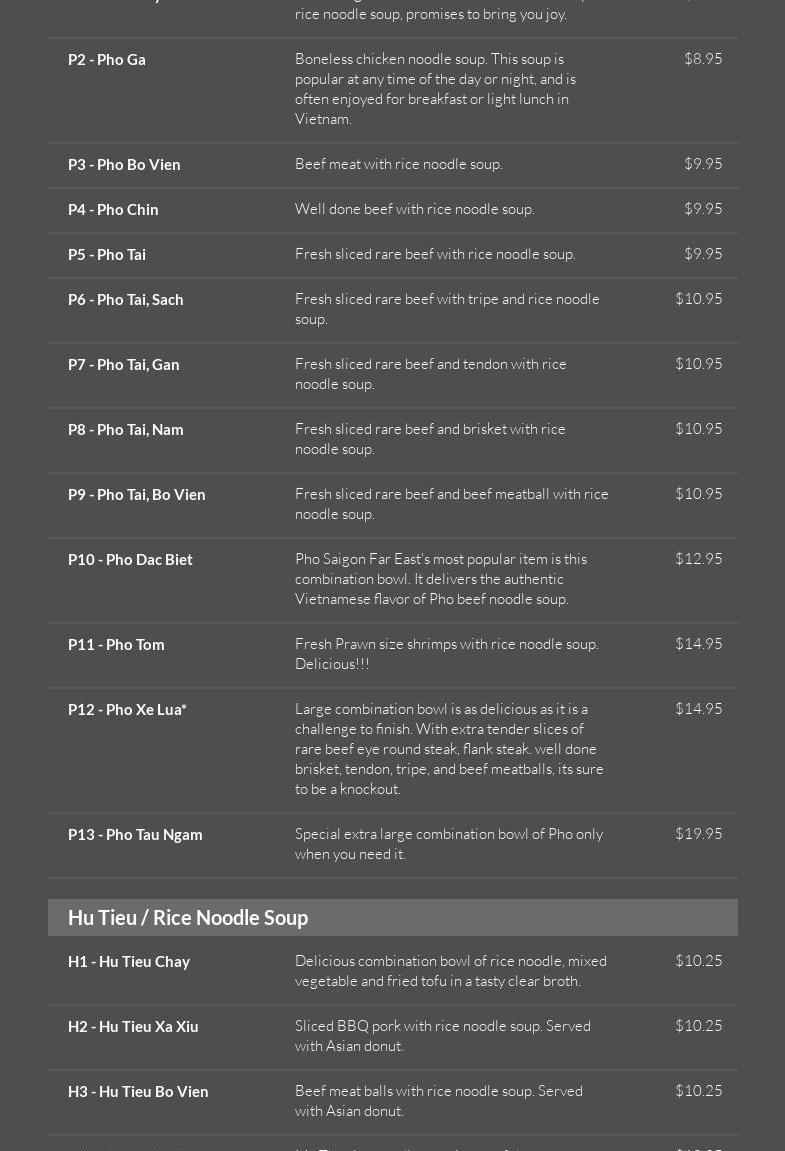Choose the H2 - Hu Tieu Xa Xiu item

click(x=133, y=1027)
